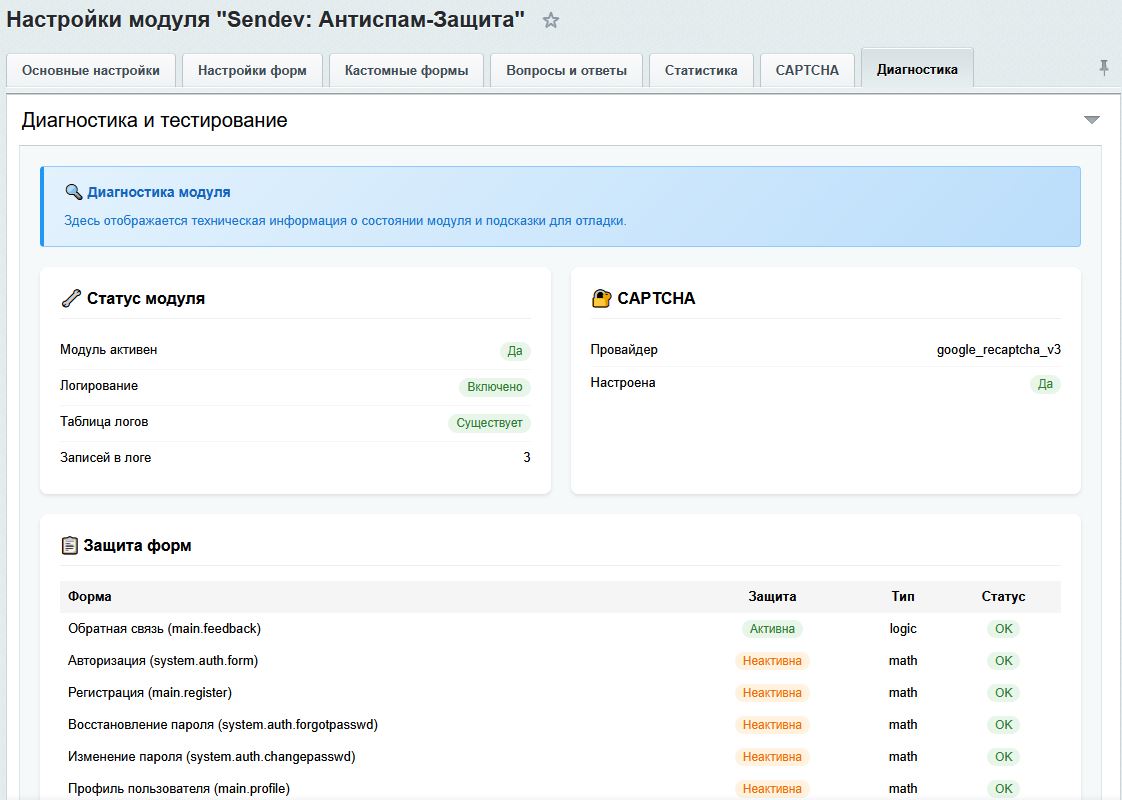Open the Вопросы и ответы tab
The height and width of the screenshot is (800, 1122).
pyautogui.click(x=566, y=70)
